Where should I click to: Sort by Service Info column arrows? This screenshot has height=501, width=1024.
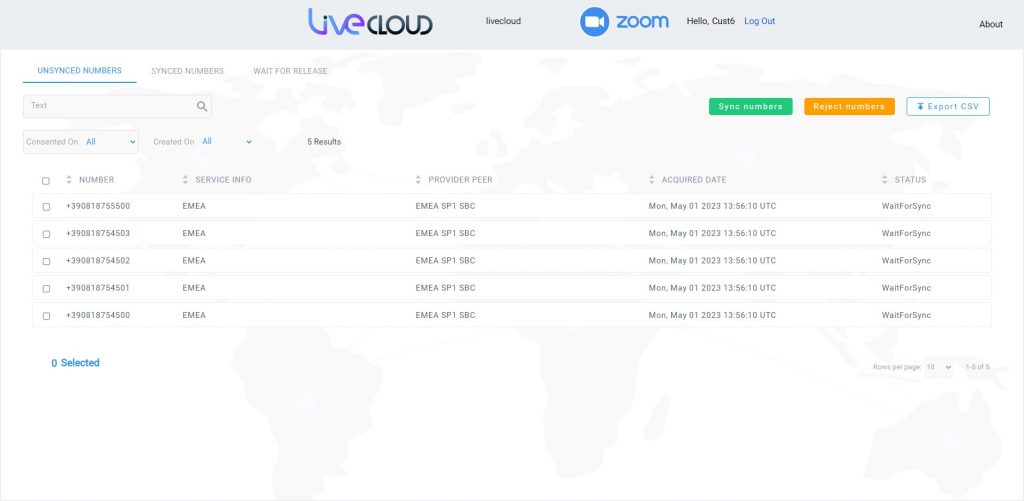click(x=185, y=180)
